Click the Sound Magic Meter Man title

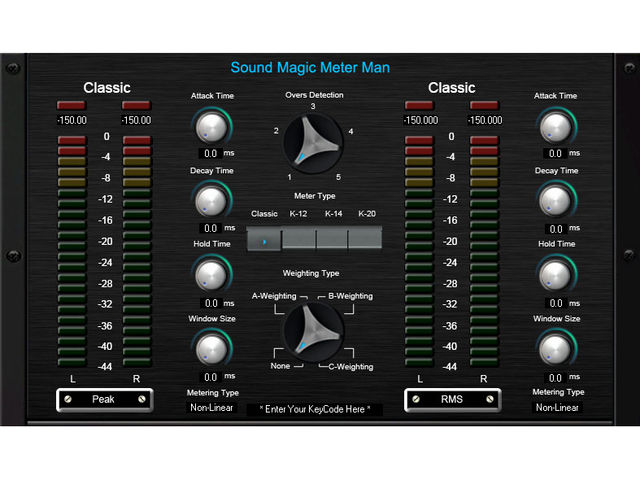pos(310,67)
